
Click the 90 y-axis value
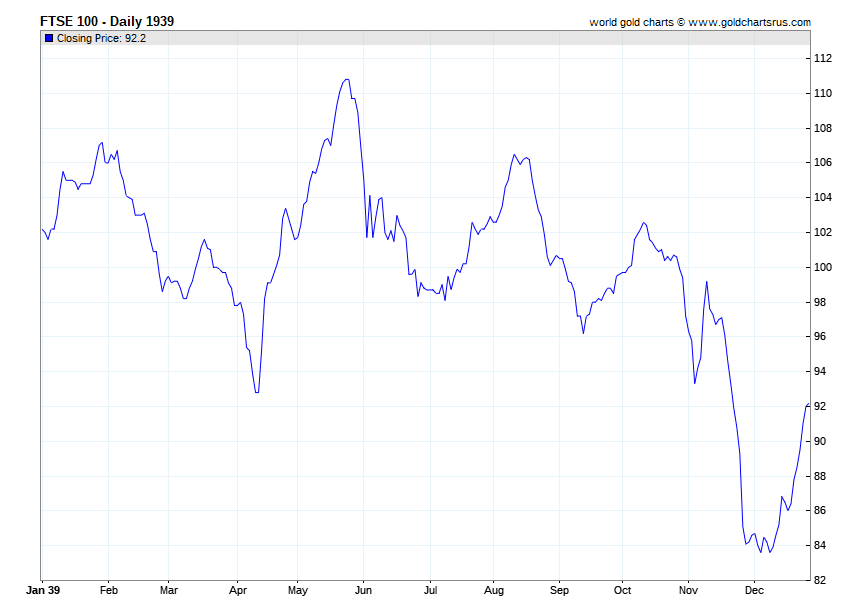[x=820, y=441]
